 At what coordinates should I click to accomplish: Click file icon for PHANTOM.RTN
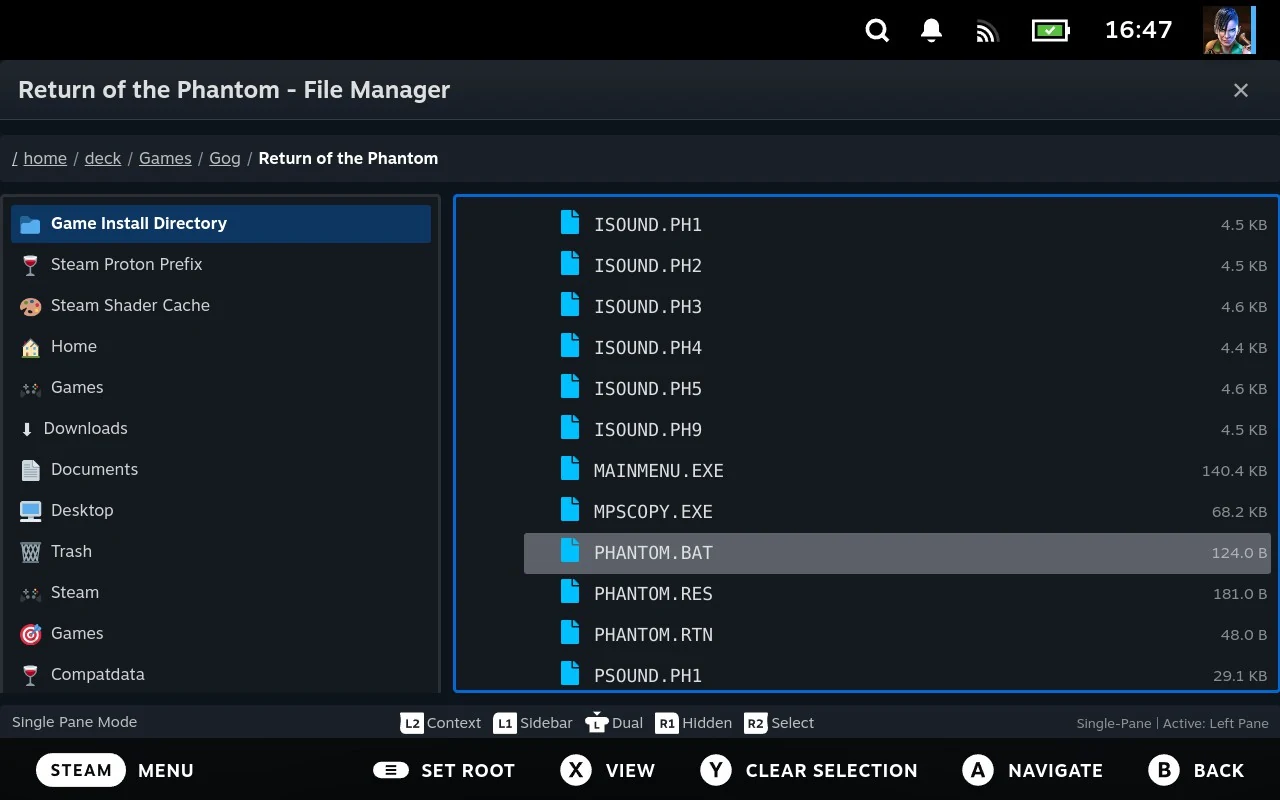click(x=570, y=634)
